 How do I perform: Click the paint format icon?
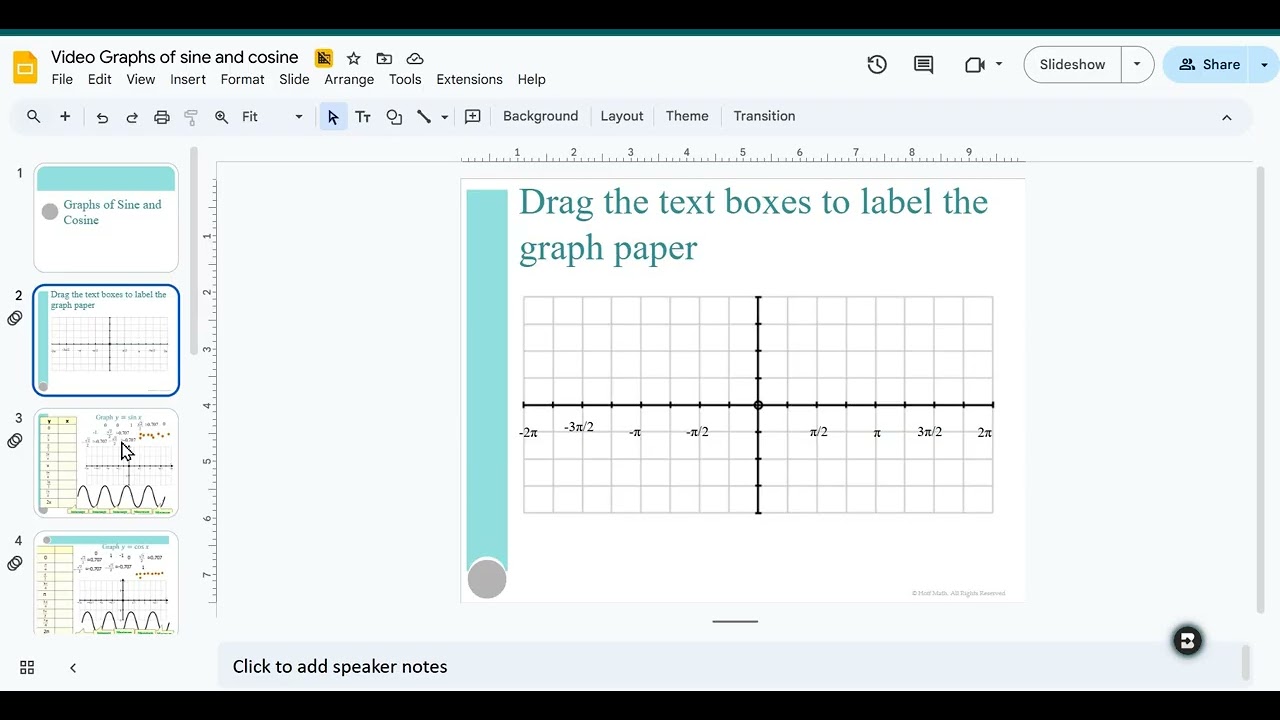(191, 117)
